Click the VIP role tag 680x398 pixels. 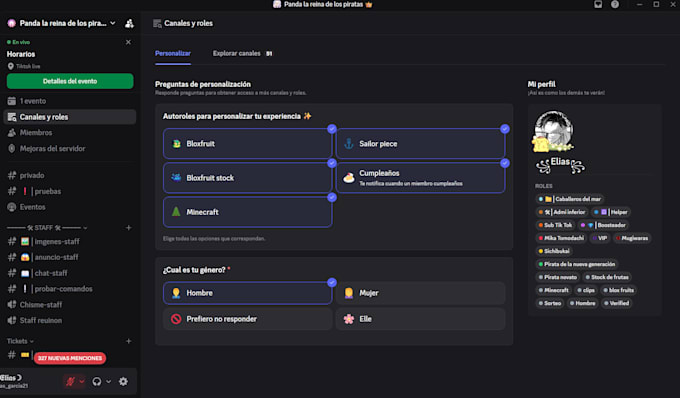[600, 238]
